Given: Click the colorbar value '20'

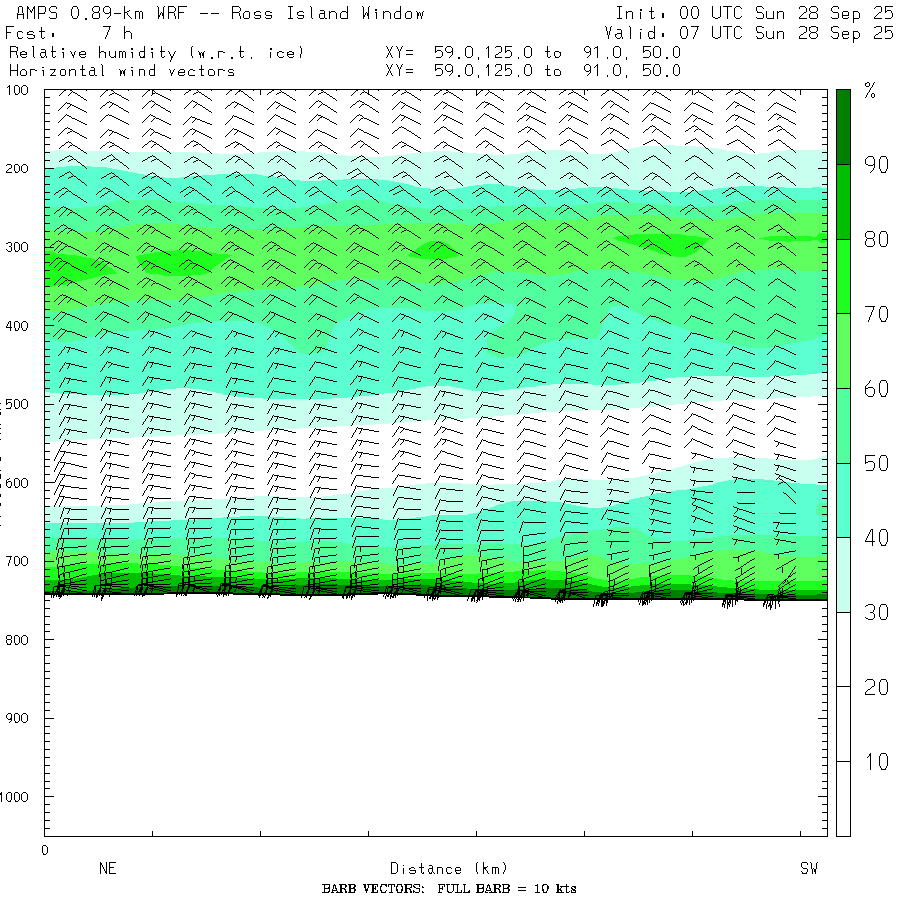Looking at the screenshot, I should click(876, 687).
